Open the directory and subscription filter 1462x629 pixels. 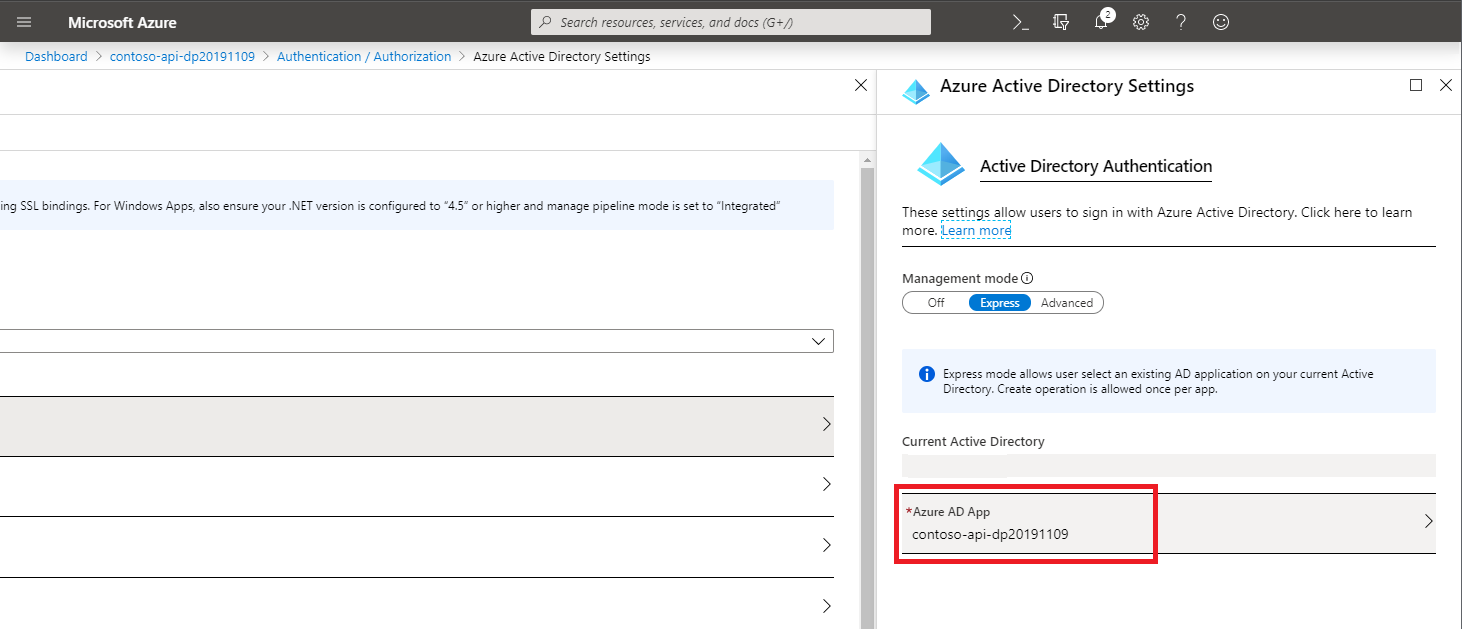point(1060,21)
